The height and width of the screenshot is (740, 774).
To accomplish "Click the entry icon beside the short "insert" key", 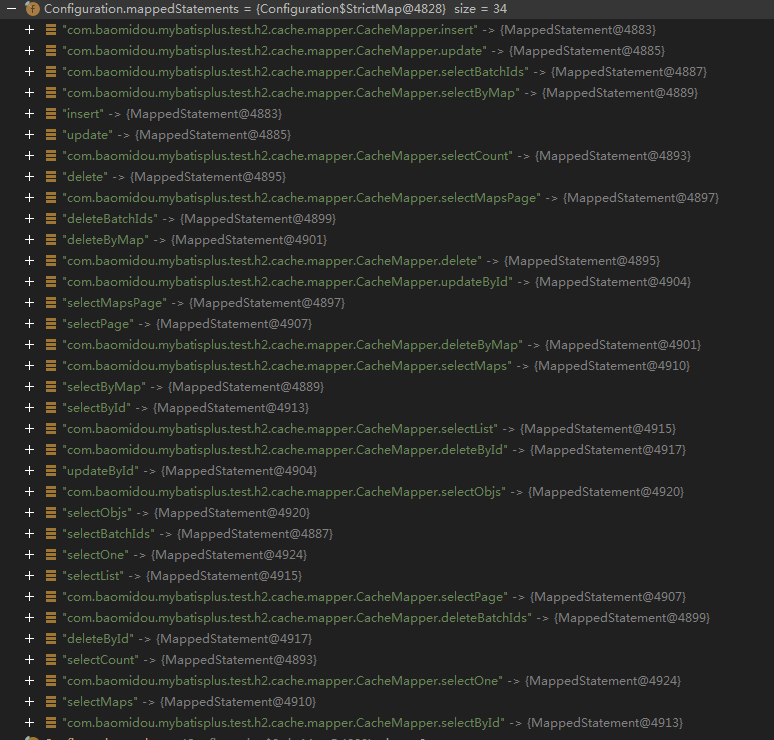I will pyautogui.click(x=51, y=114).
